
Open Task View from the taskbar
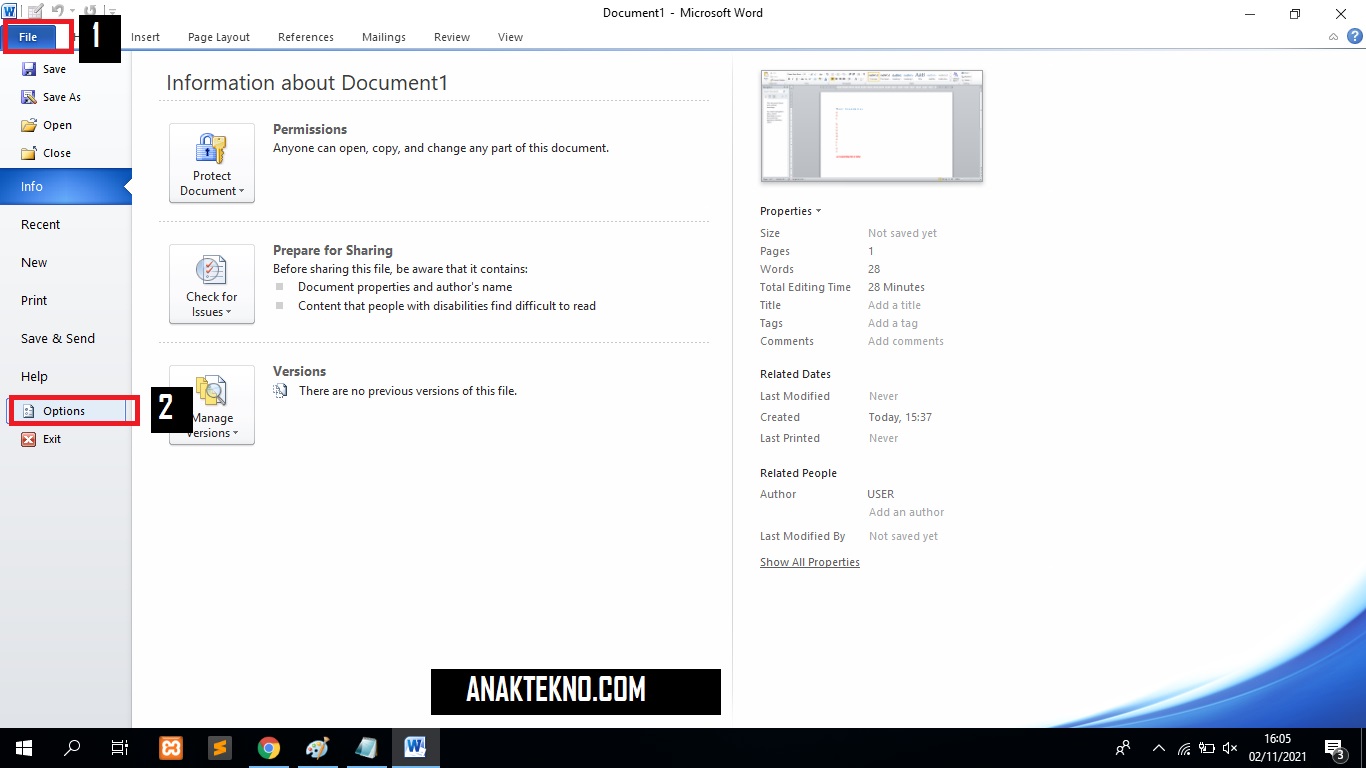[x=120, y=748]
